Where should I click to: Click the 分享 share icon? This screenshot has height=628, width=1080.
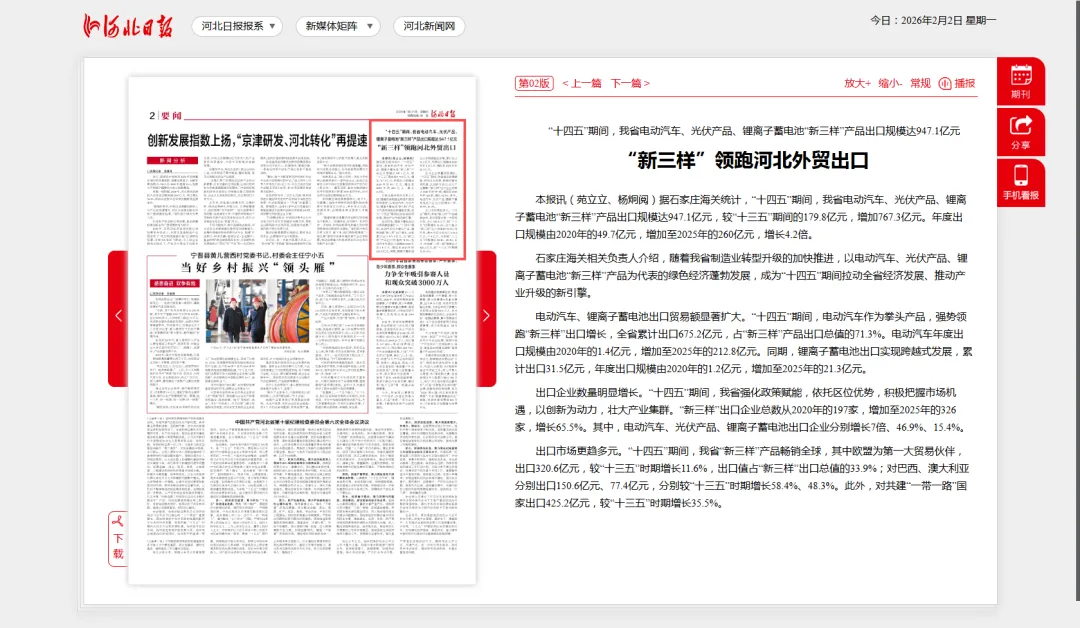[x=1021, y=132]
